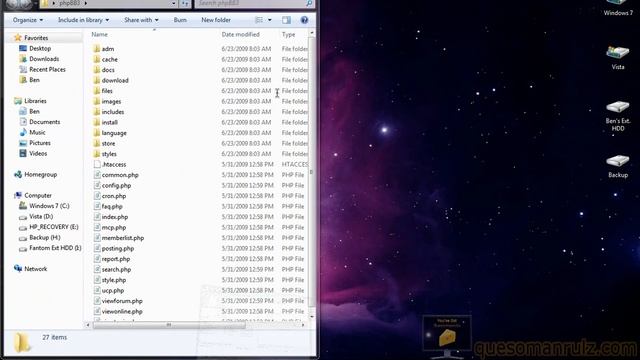Open the Help question mark button

point(304,20)
